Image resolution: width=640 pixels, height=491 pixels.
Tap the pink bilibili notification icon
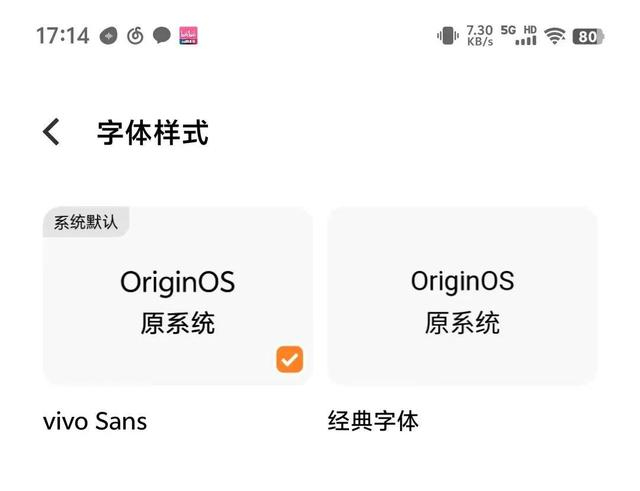(x=188, y=36)
